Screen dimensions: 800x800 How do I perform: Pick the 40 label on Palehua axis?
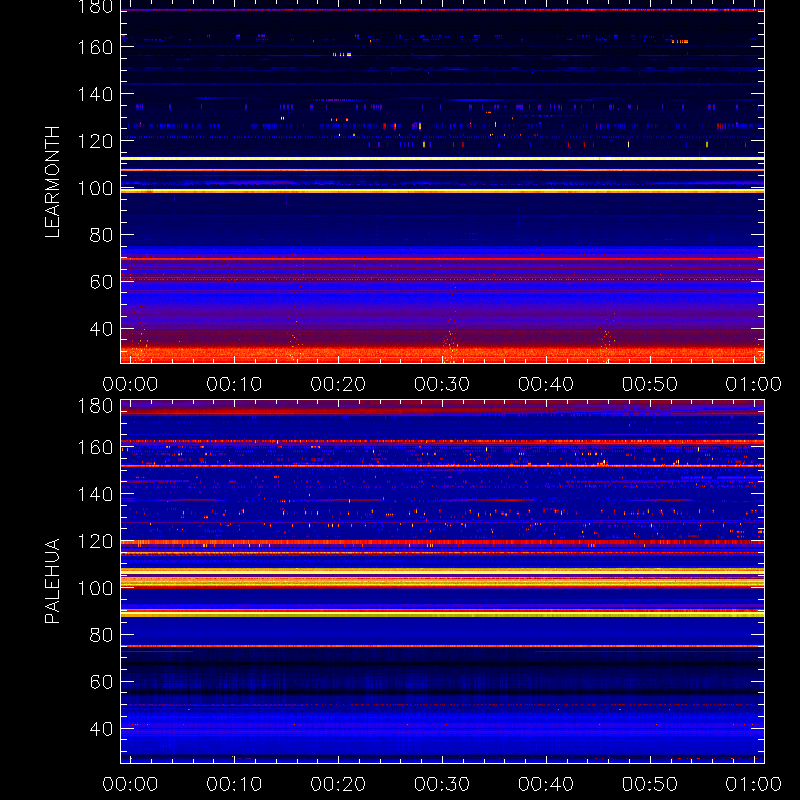(101, 729)
